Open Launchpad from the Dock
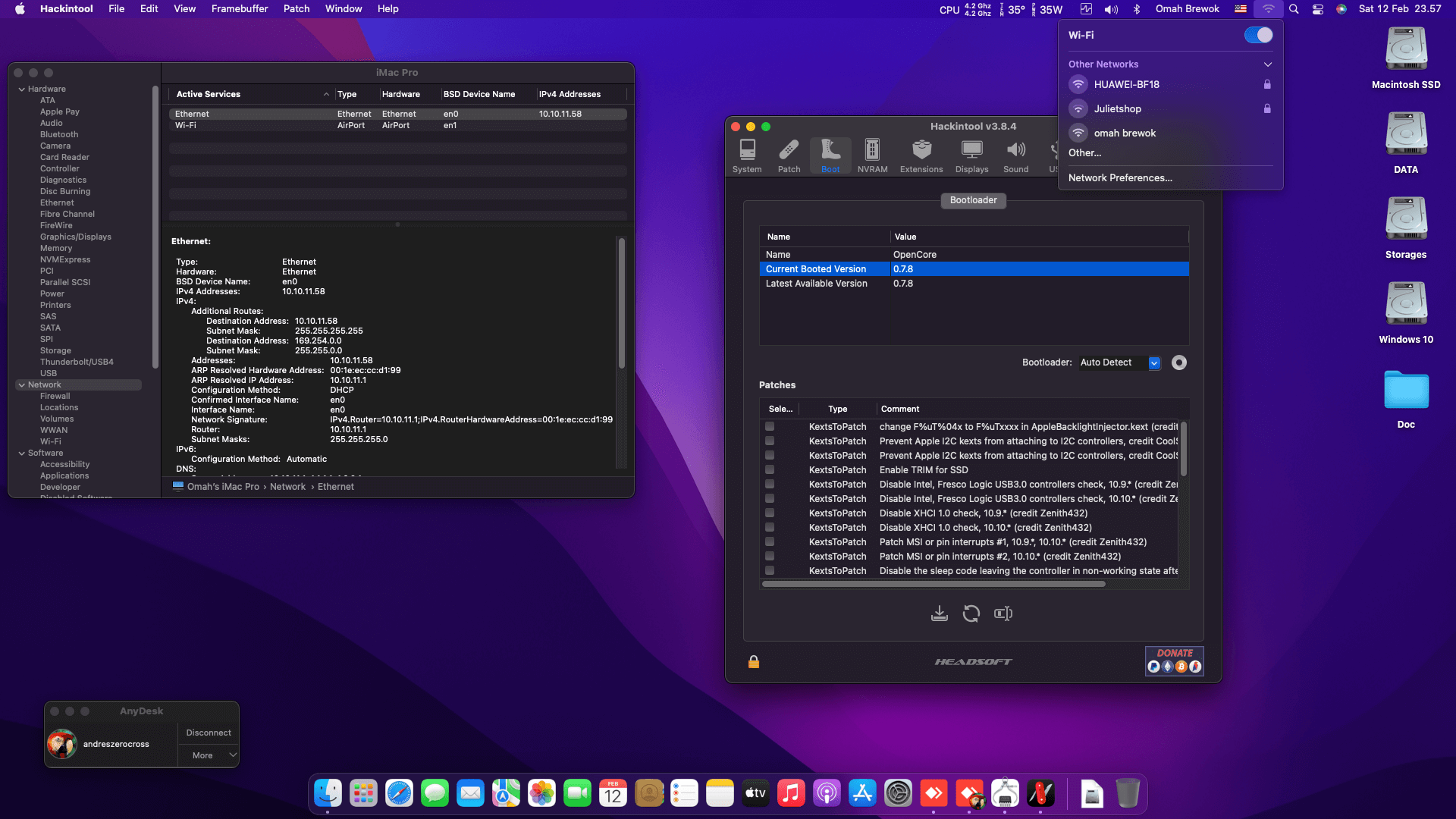The width and height of the screenshot is (1456, 819). point(363,793)
